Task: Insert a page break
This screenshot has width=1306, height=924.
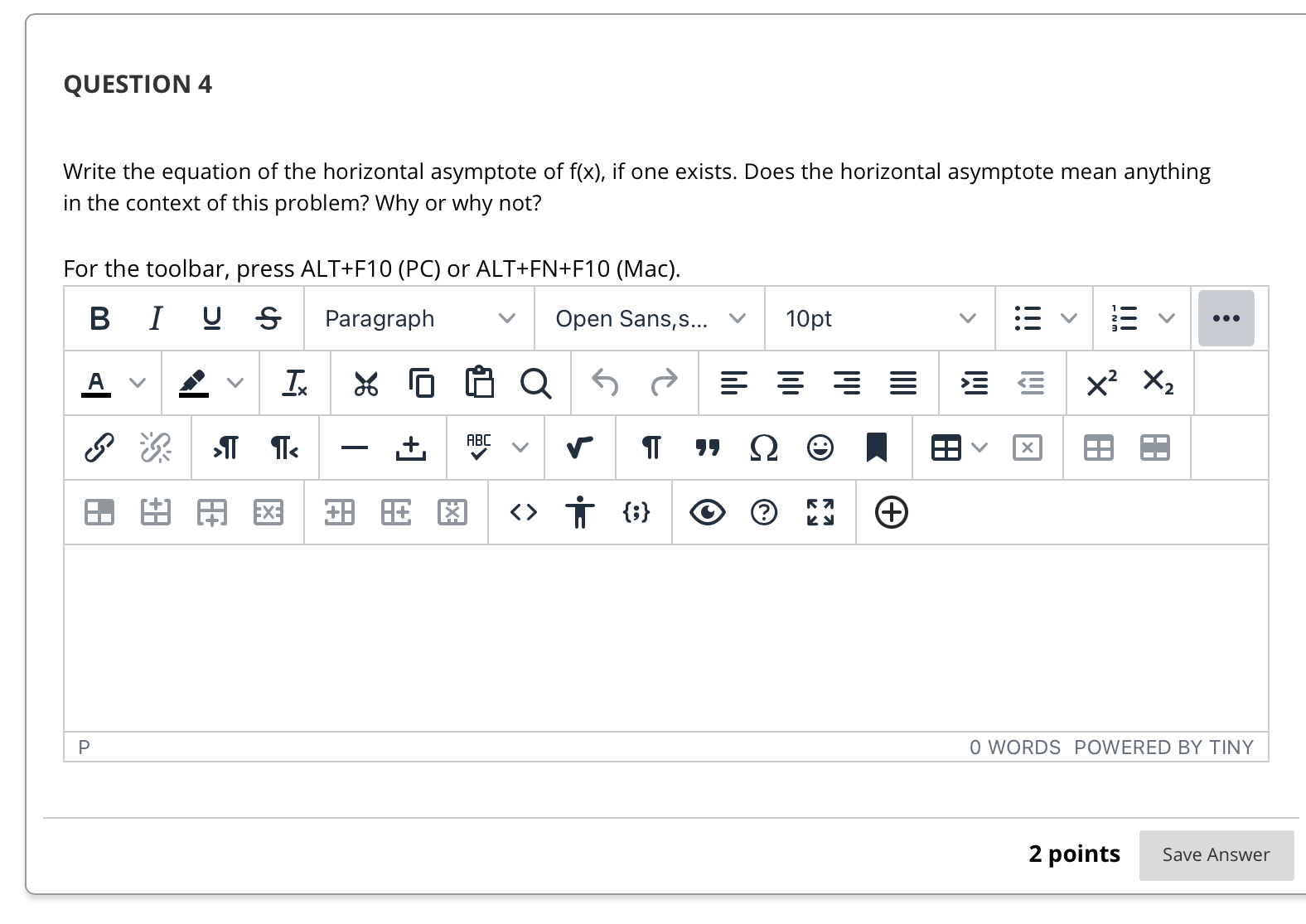Action: (411, 447)
